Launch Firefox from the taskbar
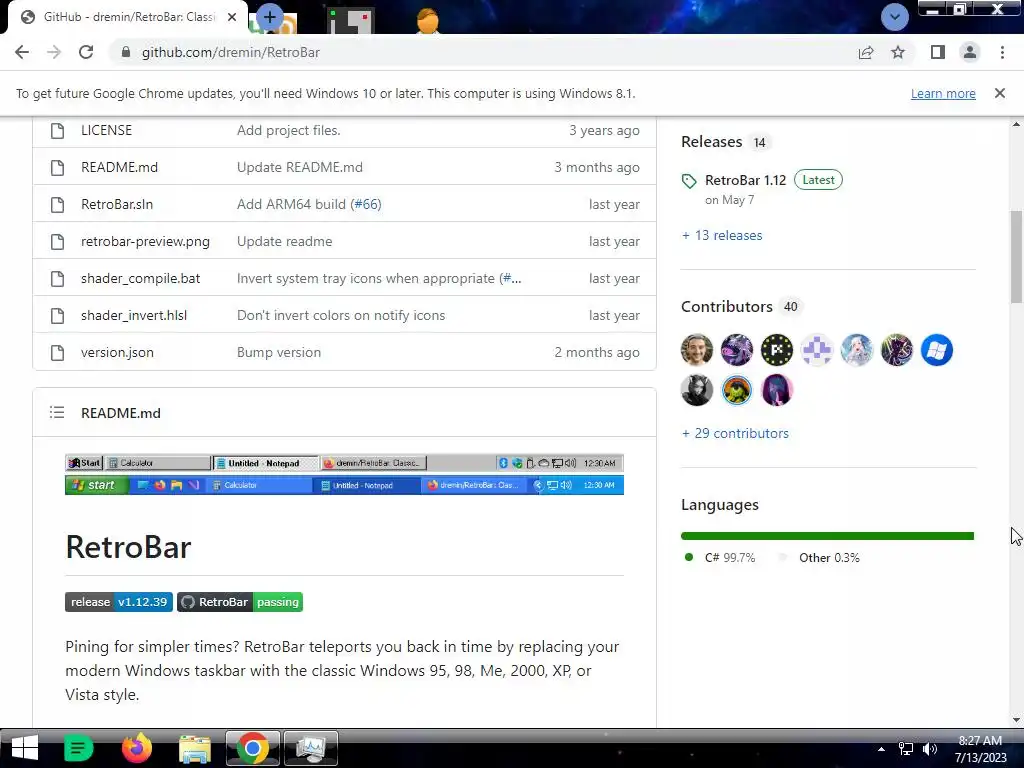 (136, 748)
